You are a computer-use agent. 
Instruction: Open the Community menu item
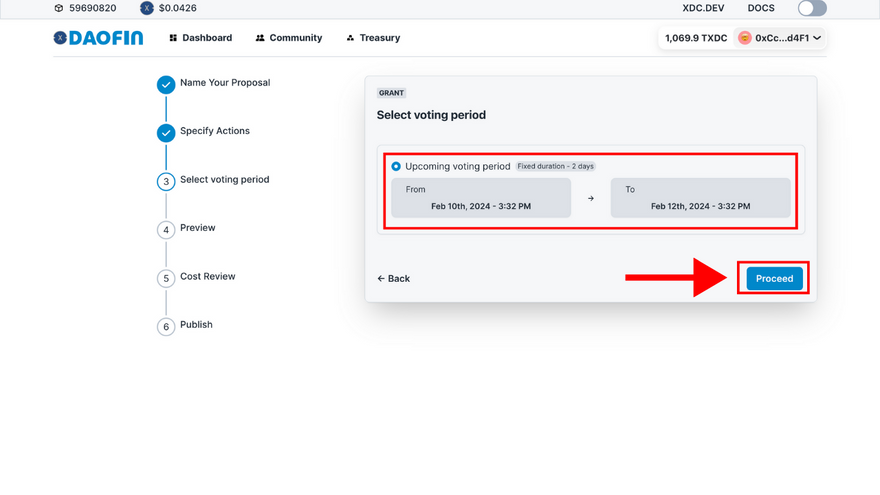click(289, 38)
